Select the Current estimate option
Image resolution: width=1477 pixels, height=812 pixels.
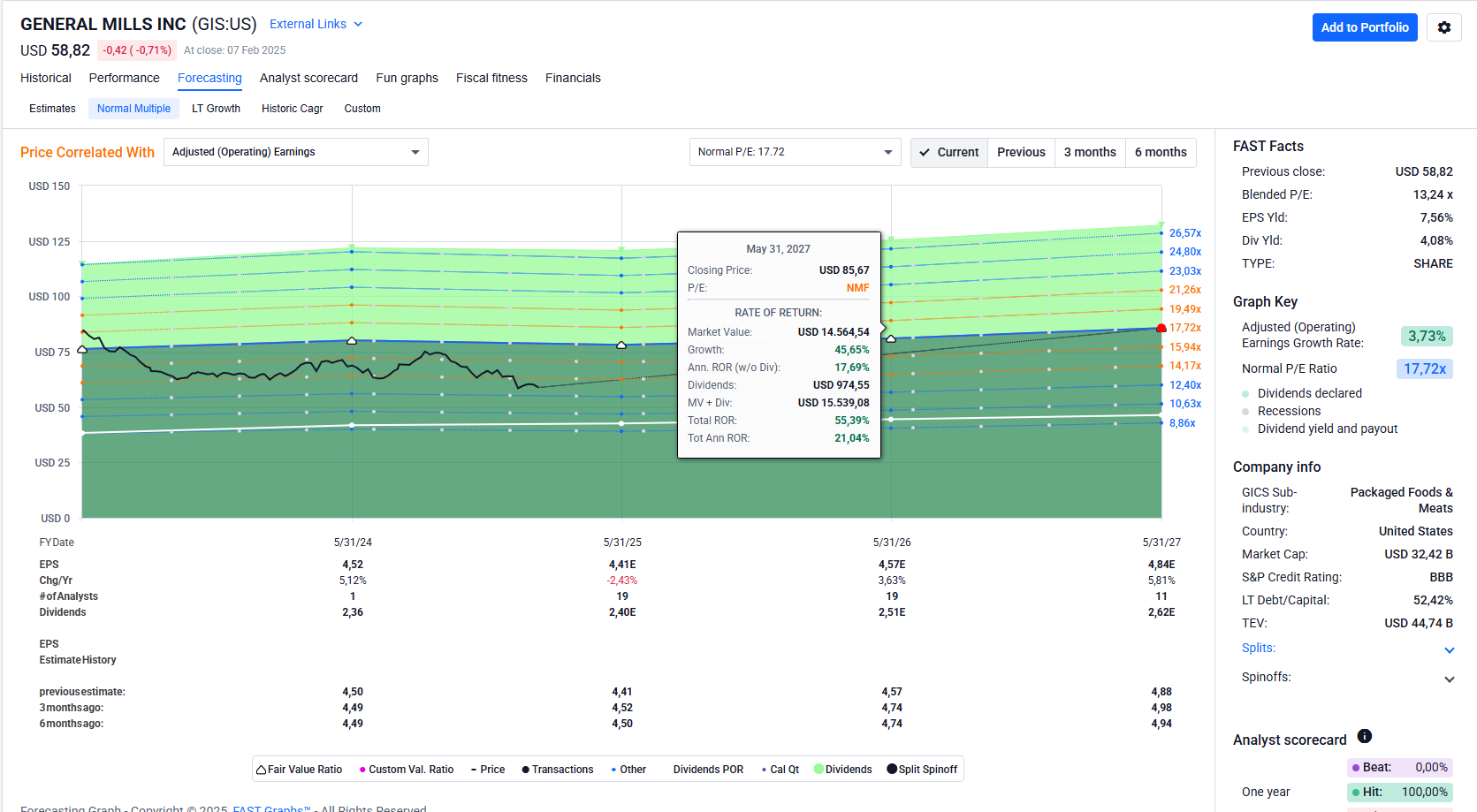949,152
